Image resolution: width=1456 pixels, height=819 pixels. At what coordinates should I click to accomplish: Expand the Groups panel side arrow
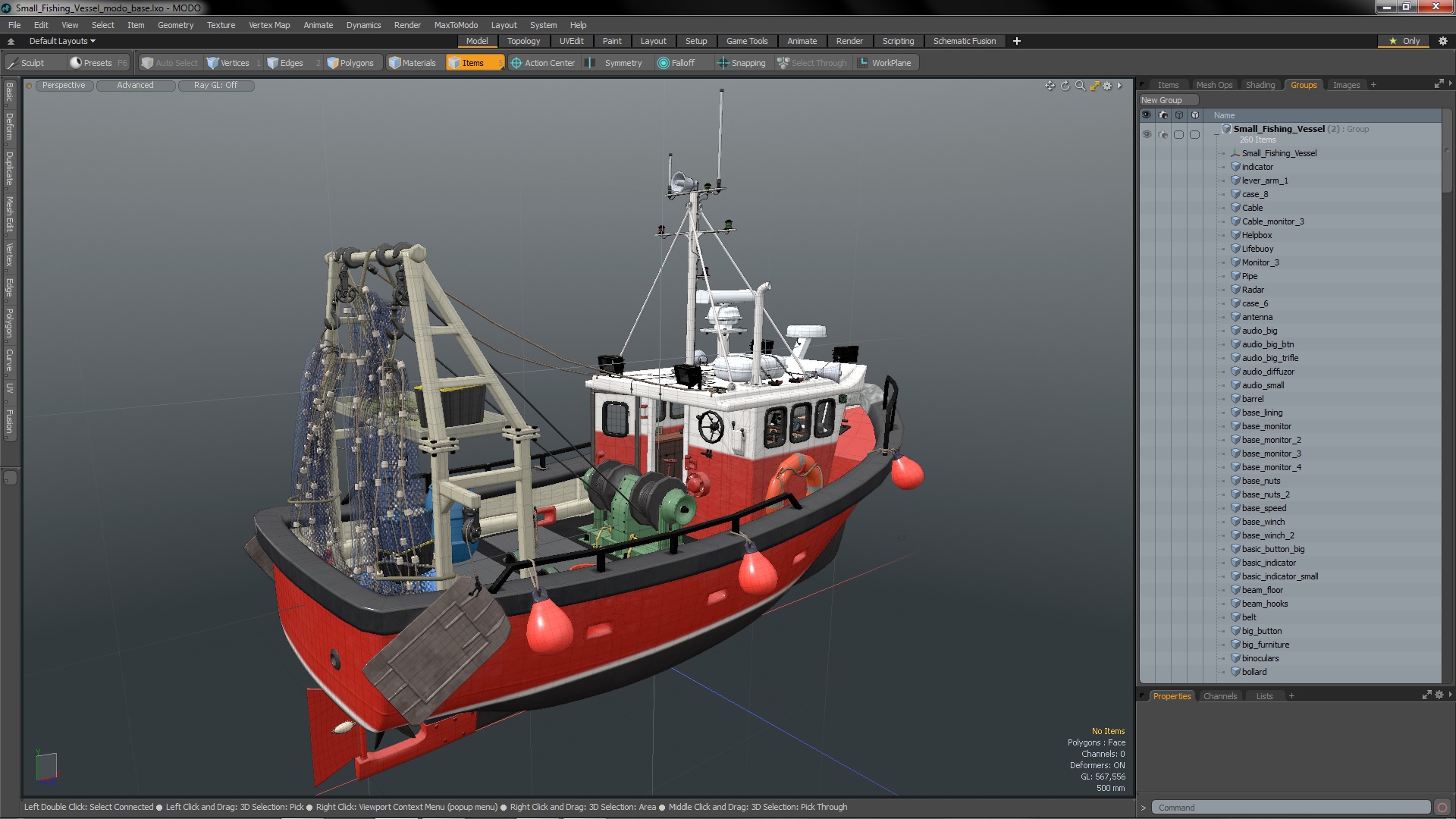[x=1450, y=83]
